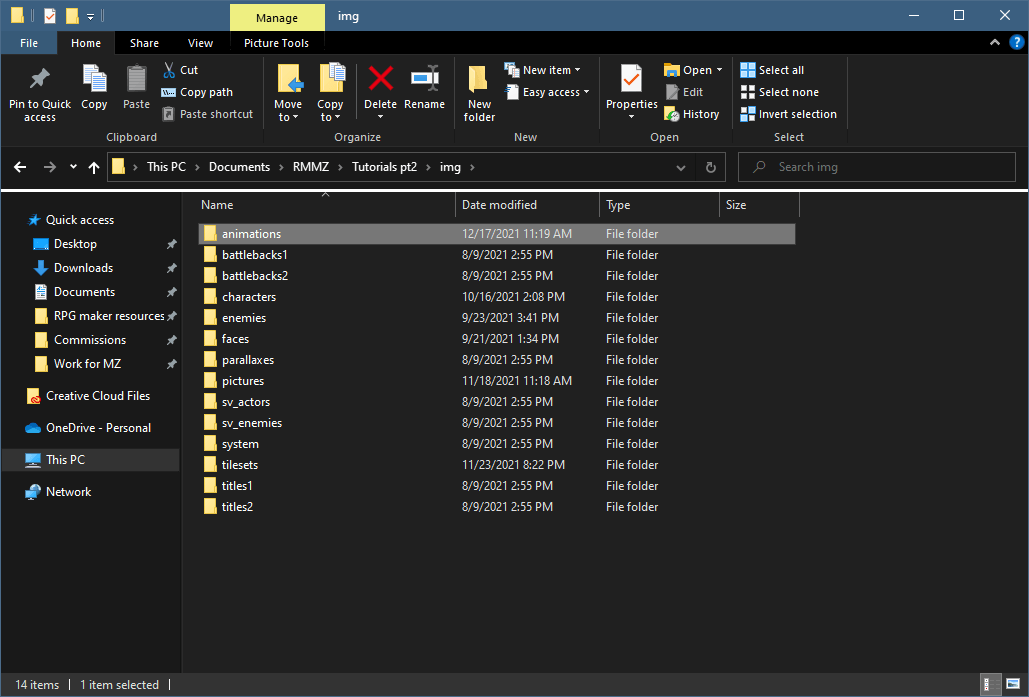Click Invert selection
Viewport: 1029px width, 697px height.
[789, 114]
